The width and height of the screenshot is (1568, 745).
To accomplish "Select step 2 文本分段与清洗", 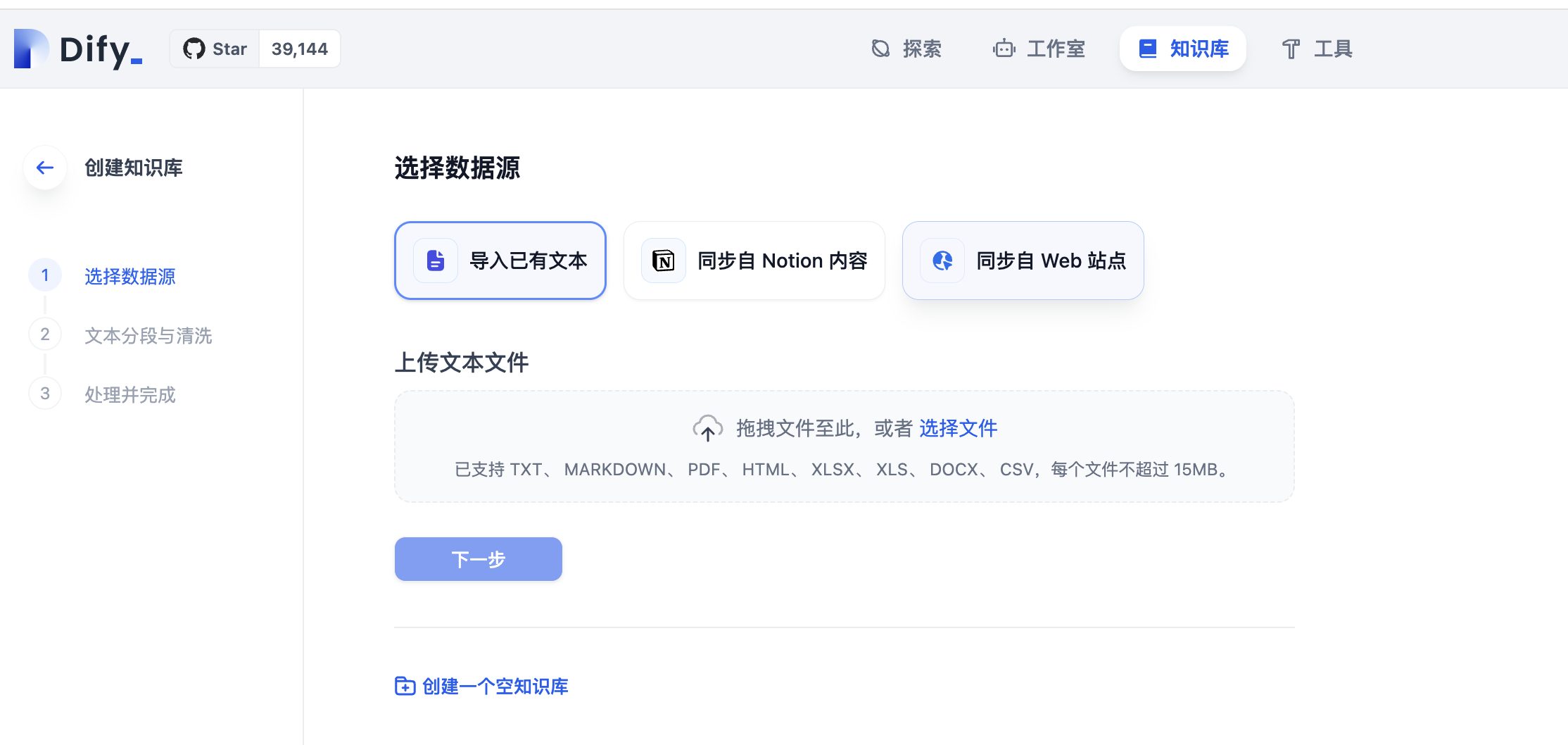I will (x=148, y=336).
